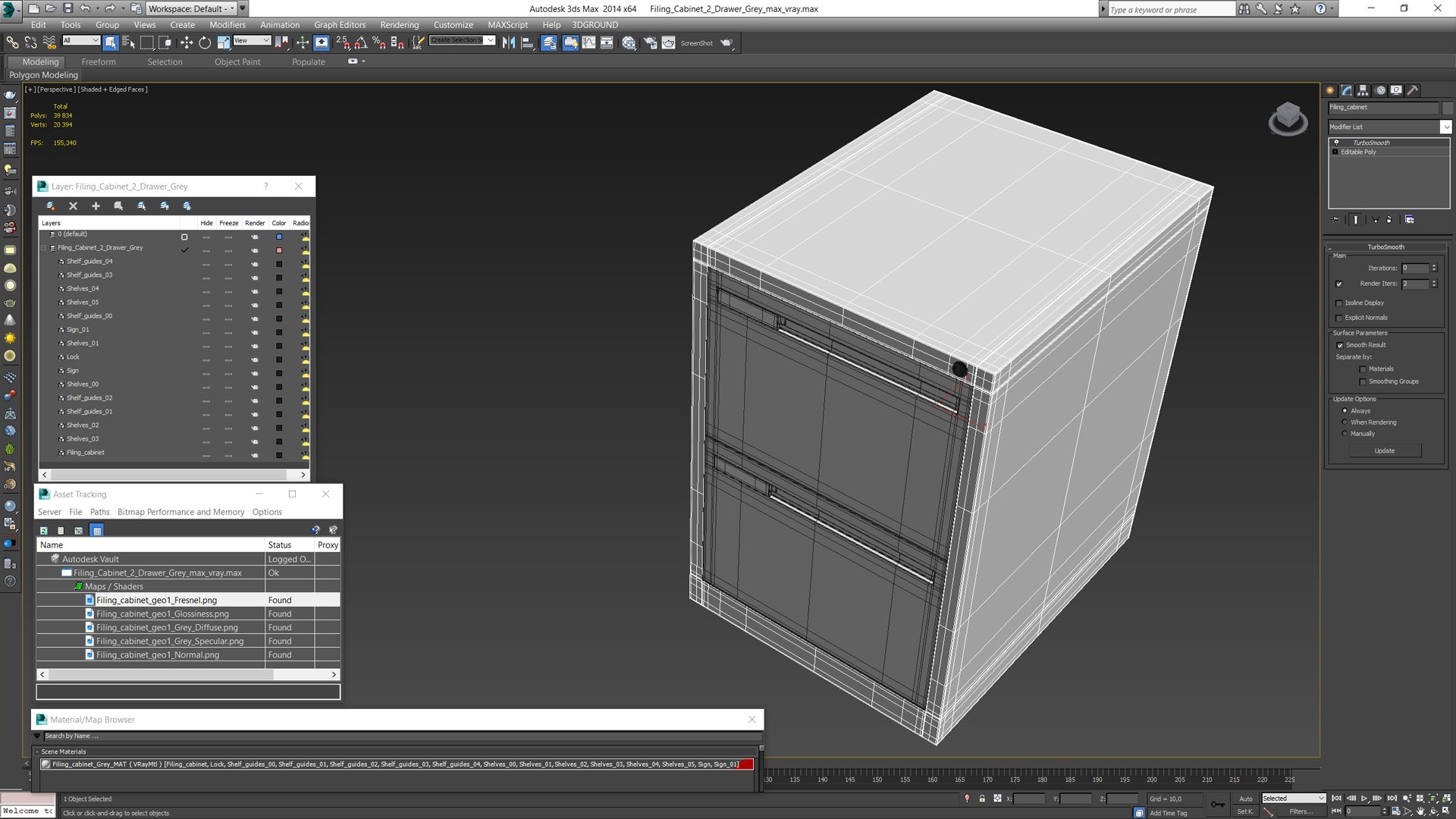Viewport: 1456px width, 819px height.
Task: Toggle the Angle Snap icon
Action: pyautogui.click(x=361, y=42)
